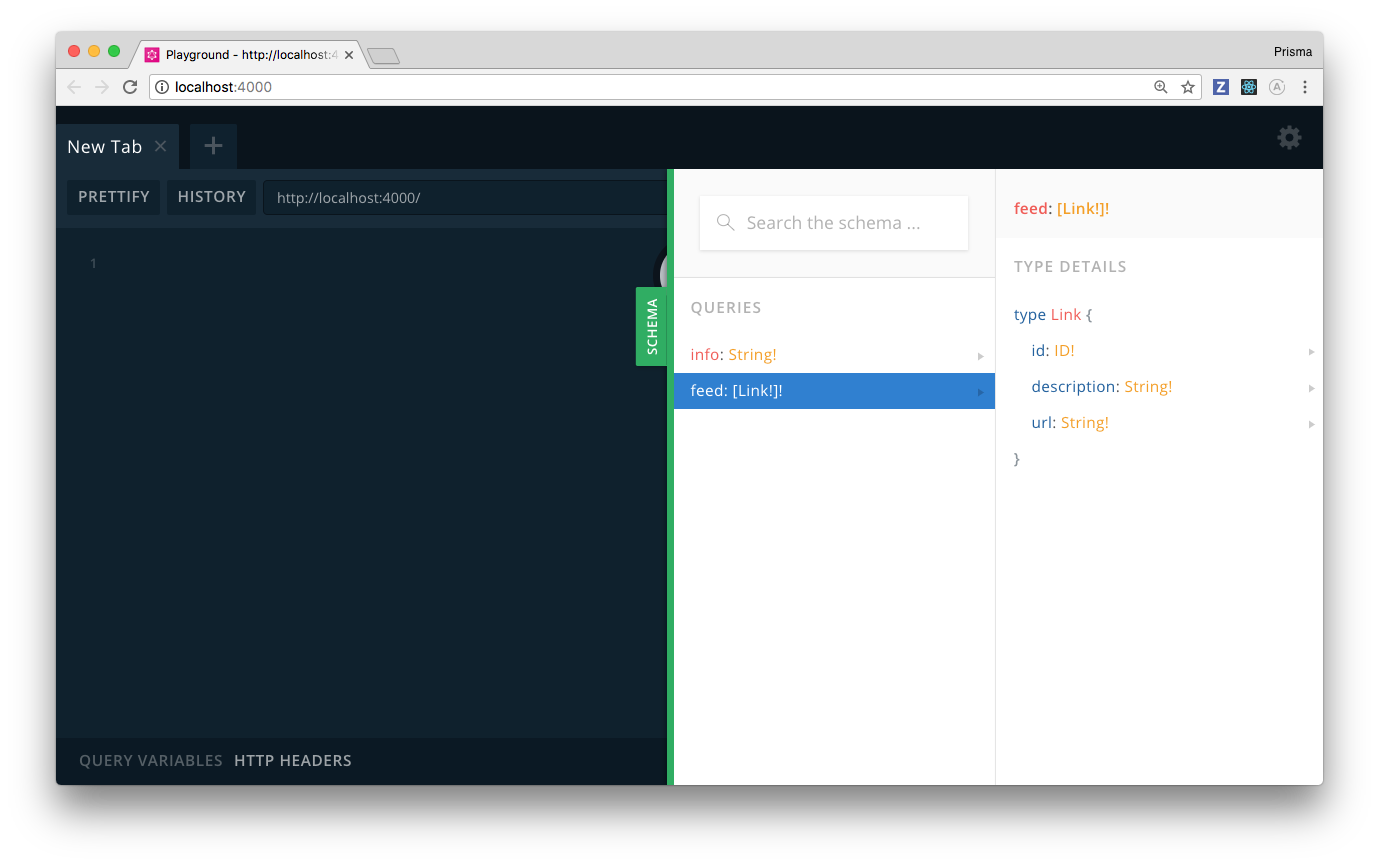Click the PRETTIFY button
This screenshot has height=865, width=1379.
(114, 197)
